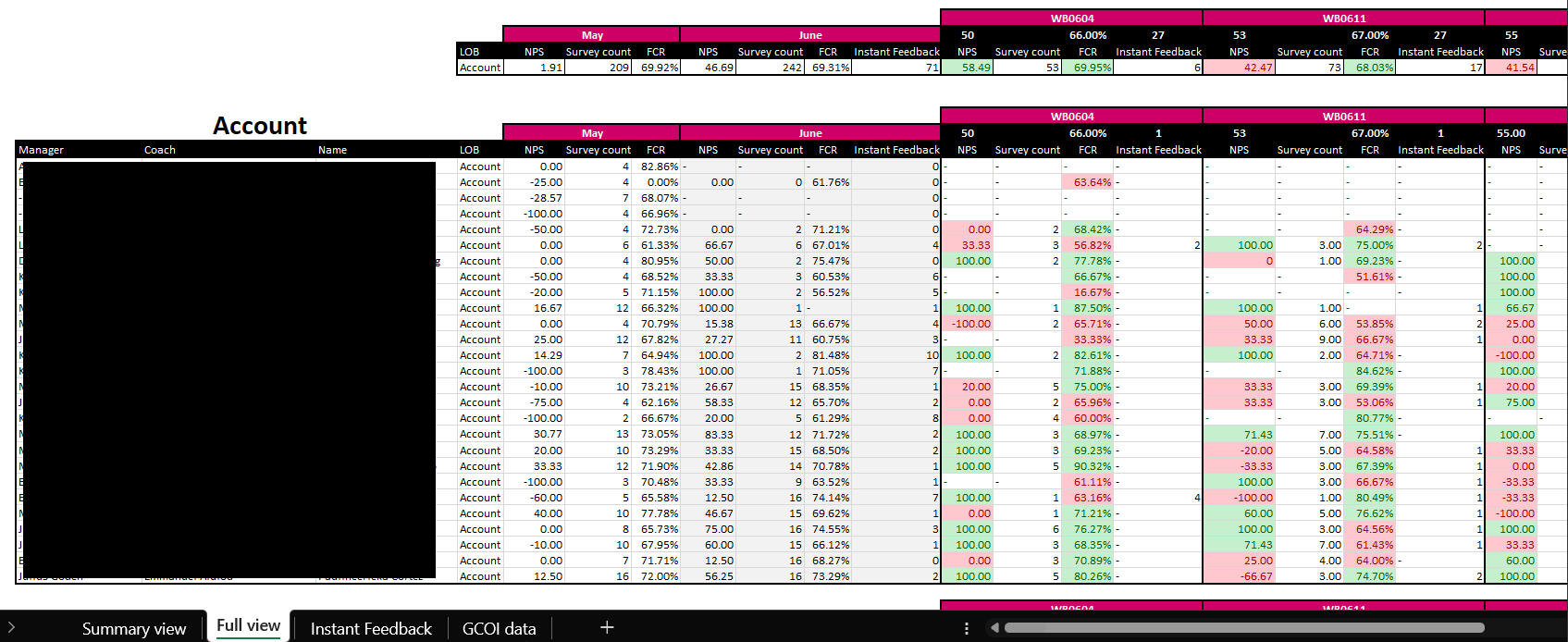
Task: Select the 41.54 NPS summary cell
Action: pyautogui.click(x=1512, y=68)
